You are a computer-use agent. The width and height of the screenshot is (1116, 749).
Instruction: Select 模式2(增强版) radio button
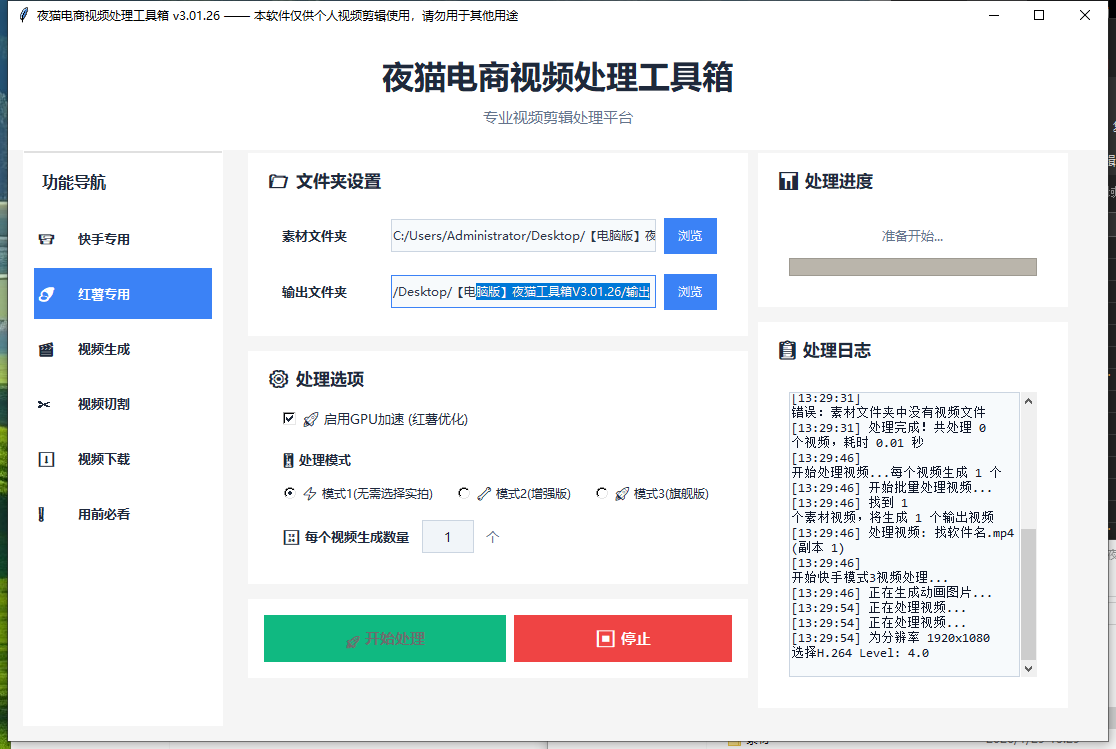pos(463,493)
